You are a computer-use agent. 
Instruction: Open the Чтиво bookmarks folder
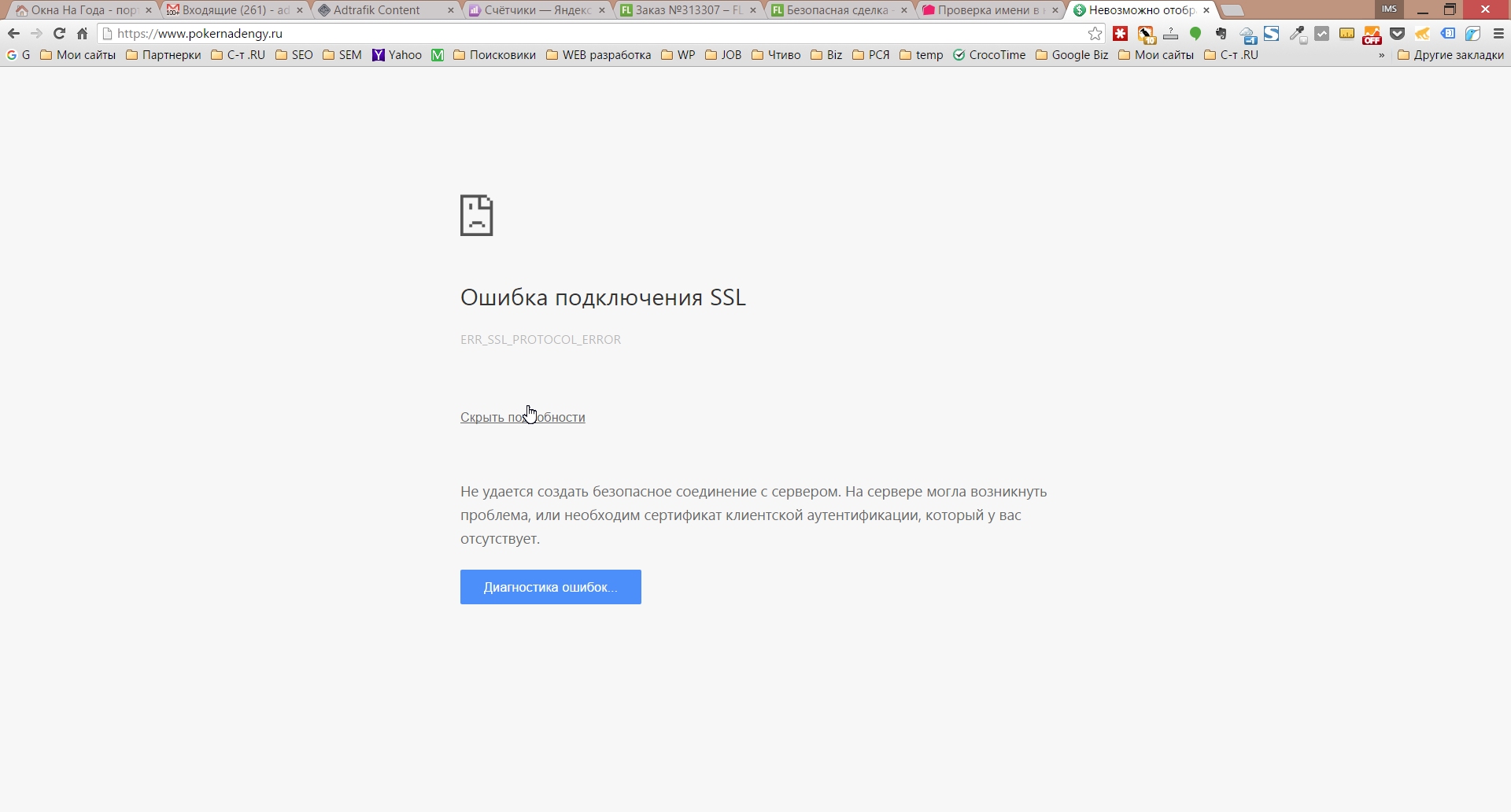(x=776, y=55)
